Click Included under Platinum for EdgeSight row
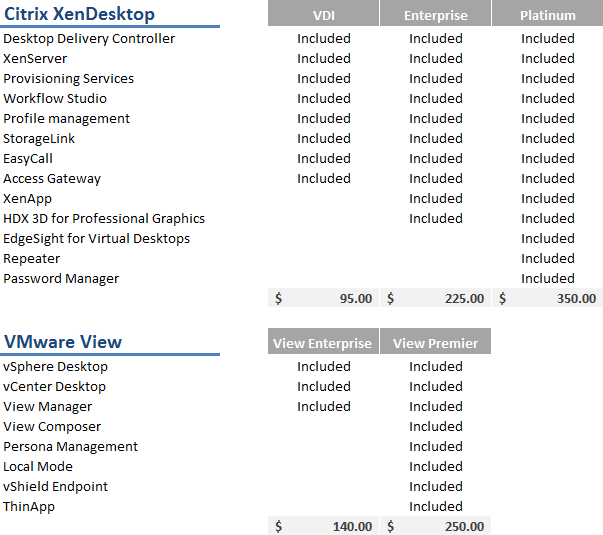603x535 pixels. [548, 238]
